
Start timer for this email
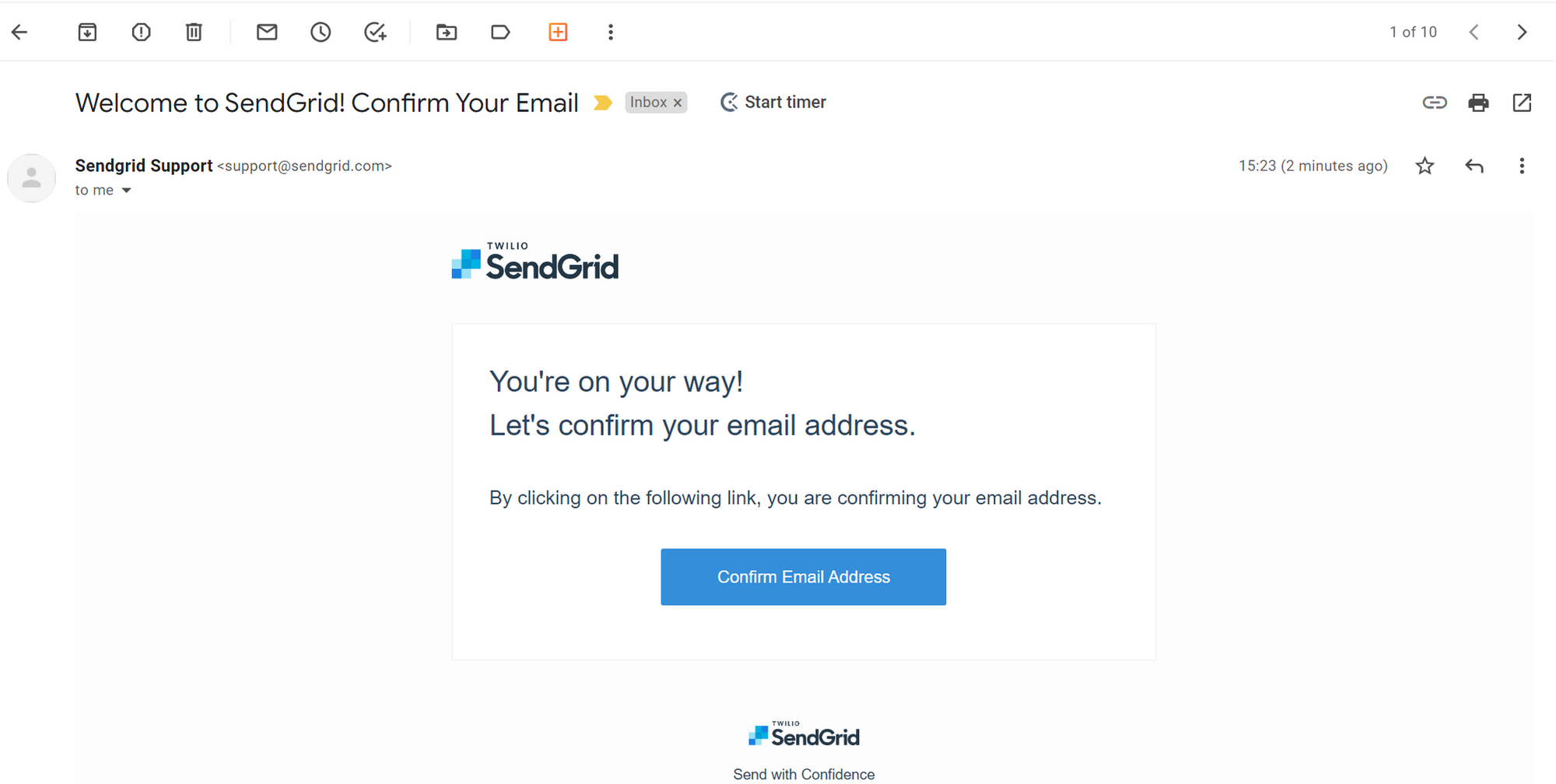click(773, 103)
